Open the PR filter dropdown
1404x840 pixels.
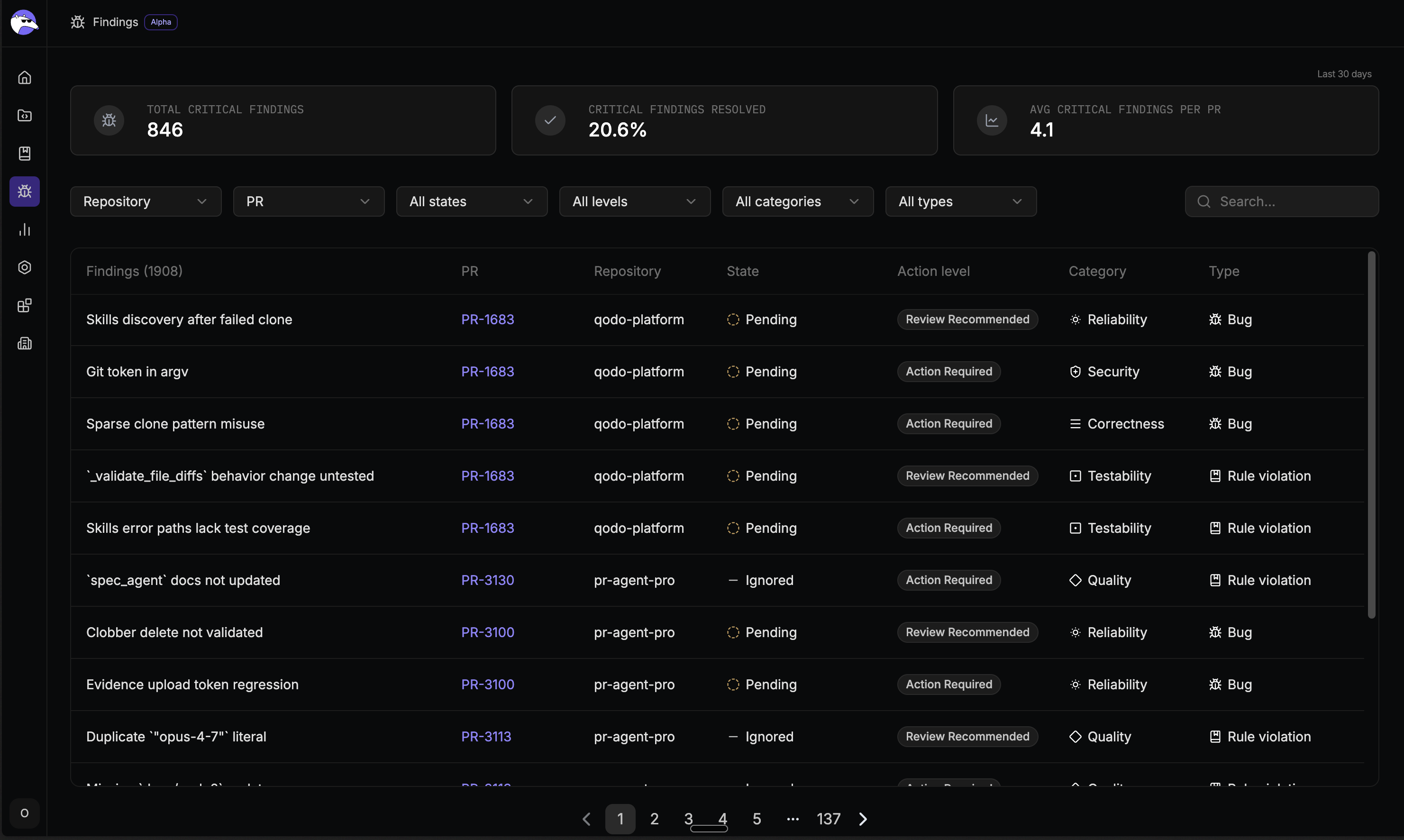point(309,201)
